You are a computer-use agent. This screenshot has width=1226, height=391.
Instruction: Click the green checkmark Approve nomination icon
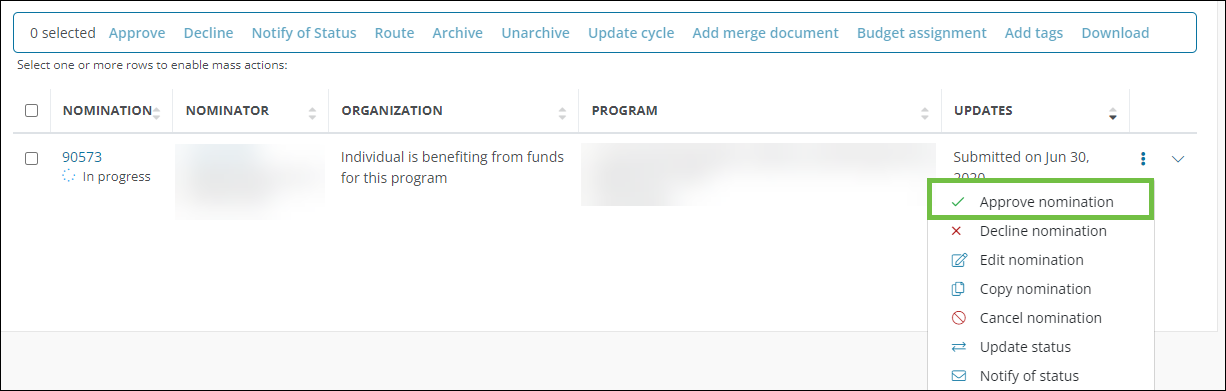958,202
